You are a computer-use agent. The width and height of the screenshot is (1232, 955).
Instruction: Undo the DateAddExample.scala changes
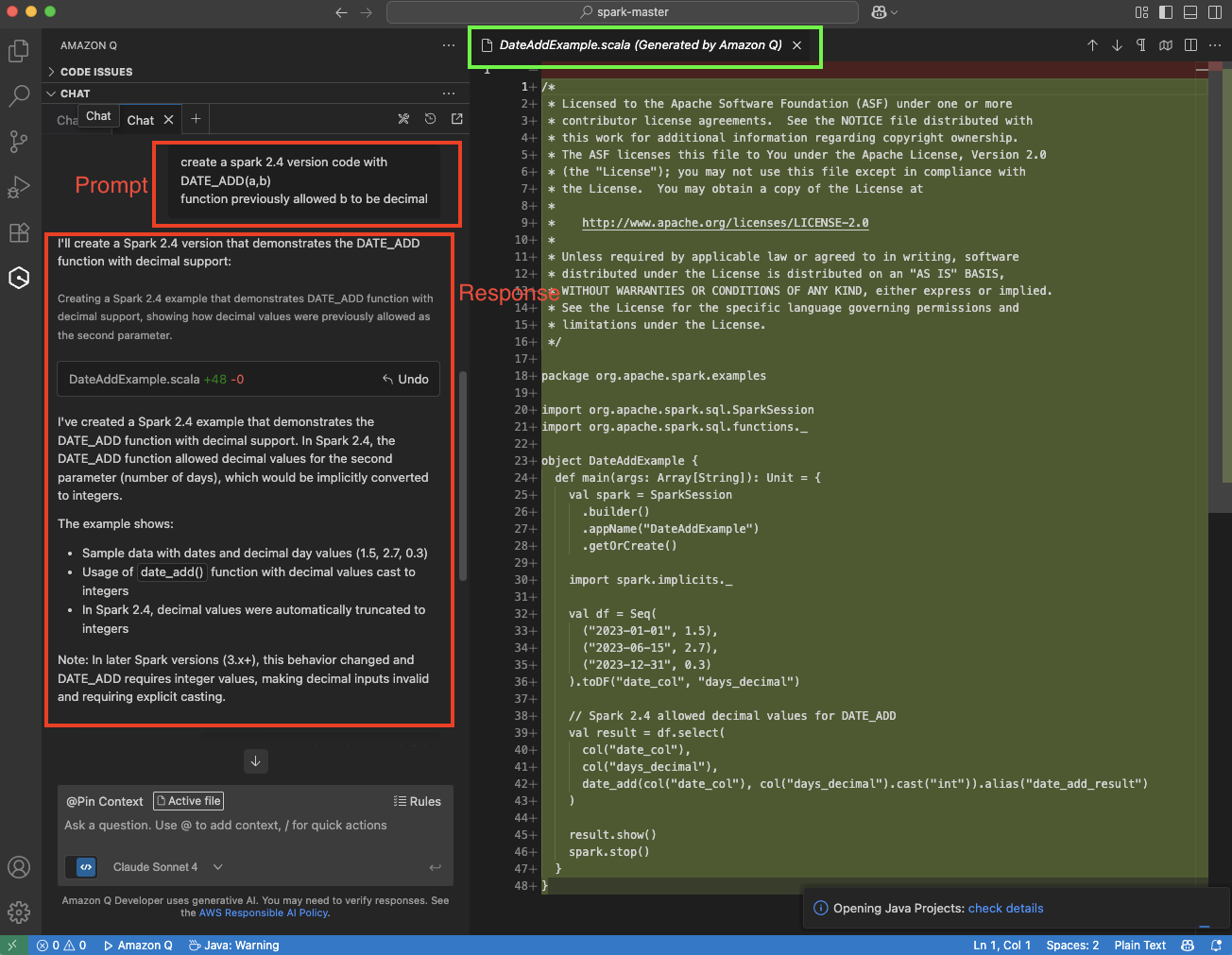[x=405, y=379]
